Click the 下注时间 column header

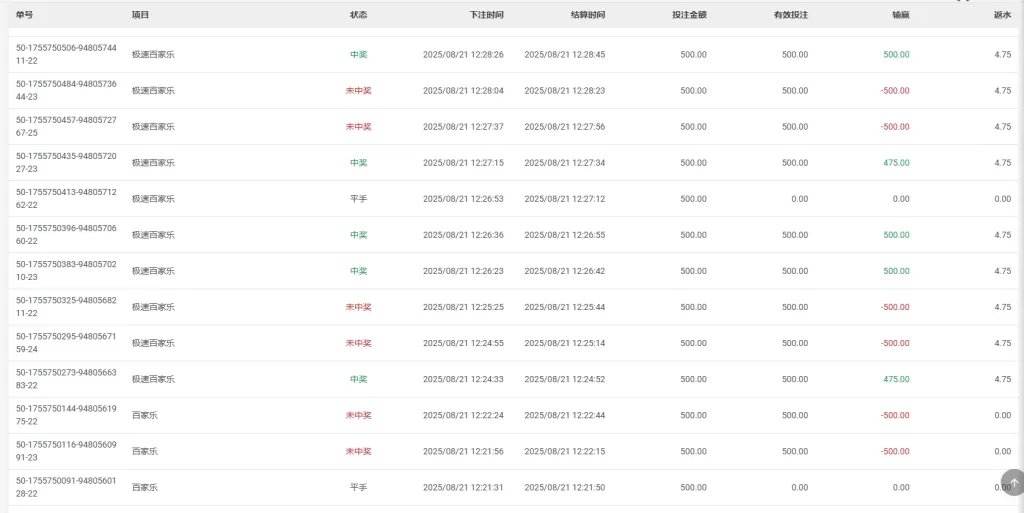click(x=487, y=14)
